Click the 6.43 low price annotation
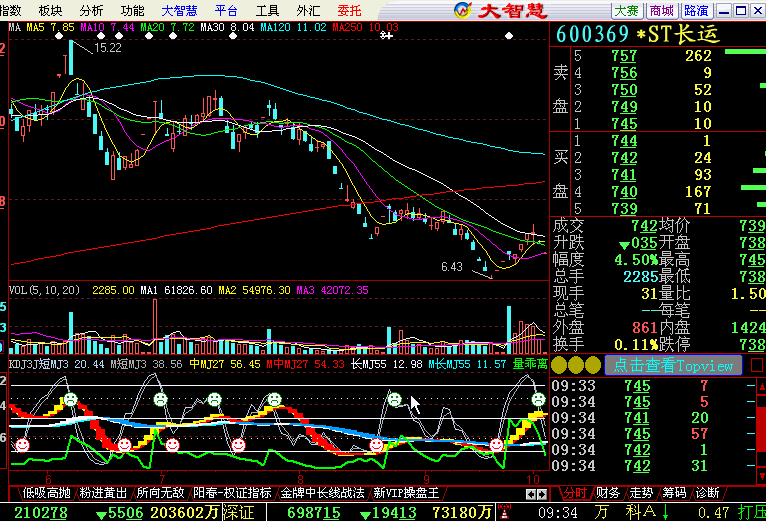Screen dimensions: 766x522 (x=452, y=267)
